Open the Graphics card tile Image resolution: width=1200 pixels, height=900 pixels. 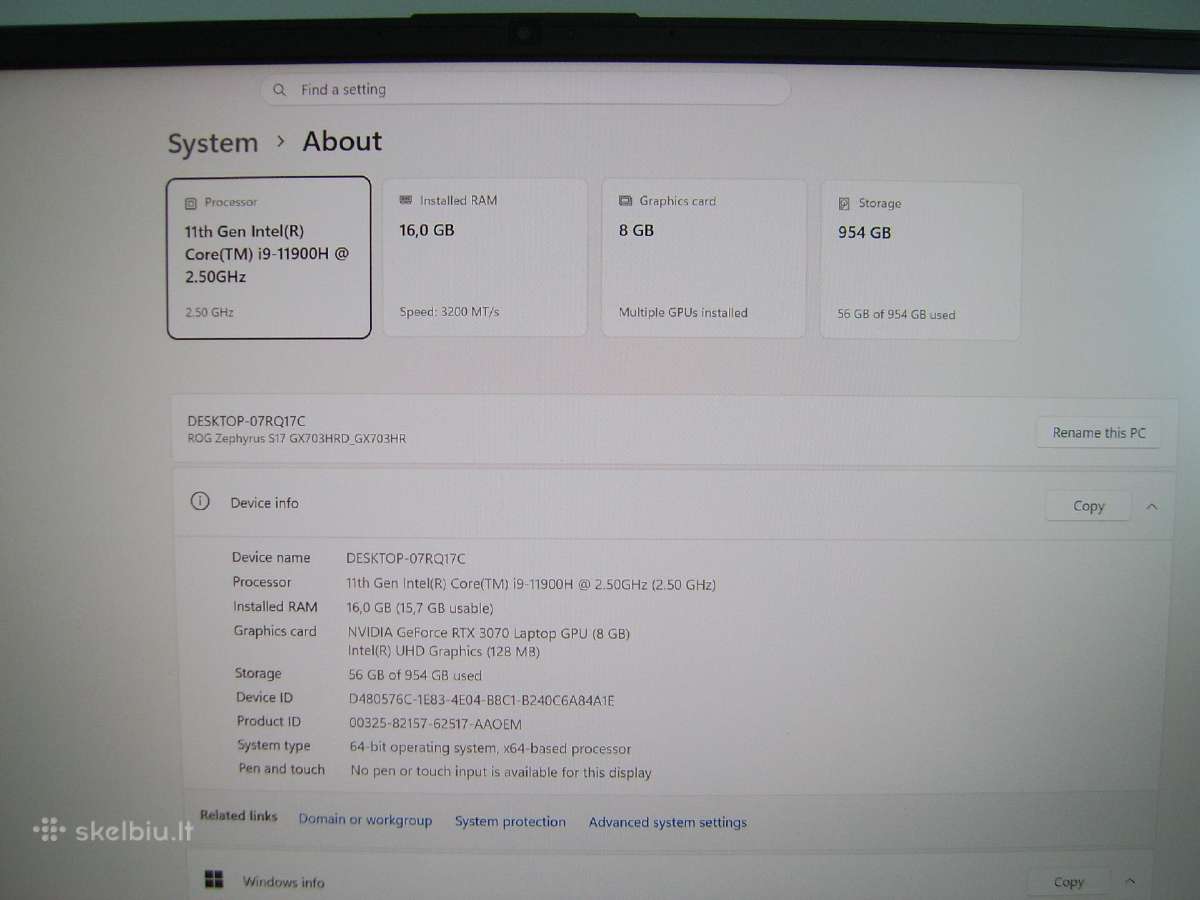pyautogui.click(x=704, y=258)
